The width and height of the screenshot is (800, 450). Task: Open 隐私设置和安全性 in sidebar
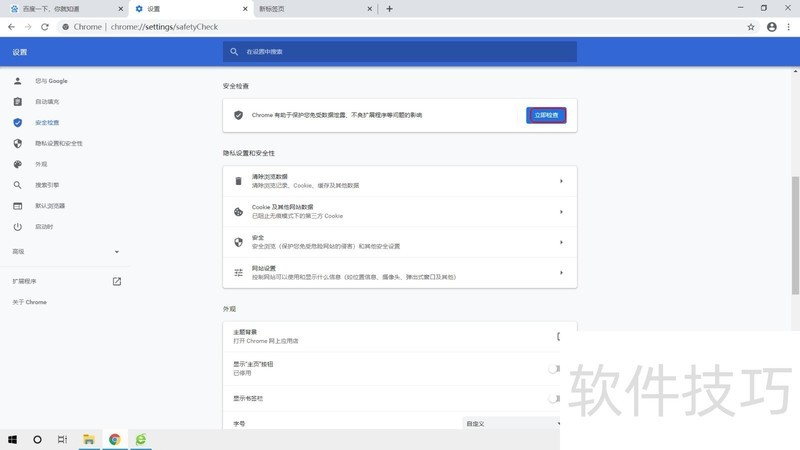(x=59, y=143)
